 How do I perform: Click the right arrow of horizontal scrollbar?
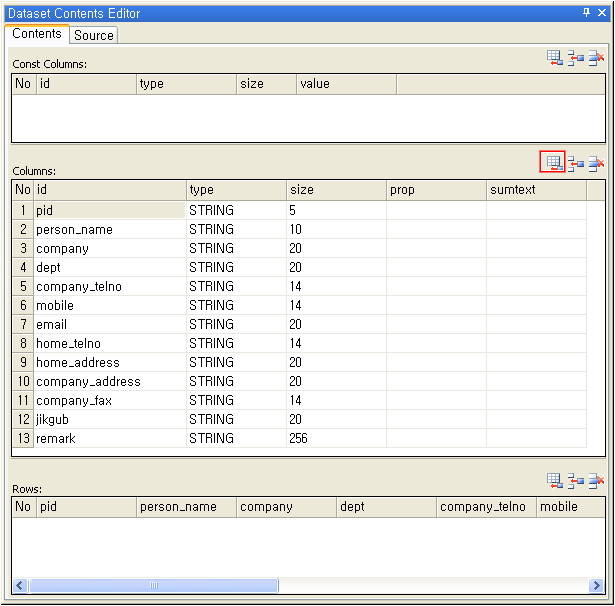pyautogui.click(x=598, y=585)
